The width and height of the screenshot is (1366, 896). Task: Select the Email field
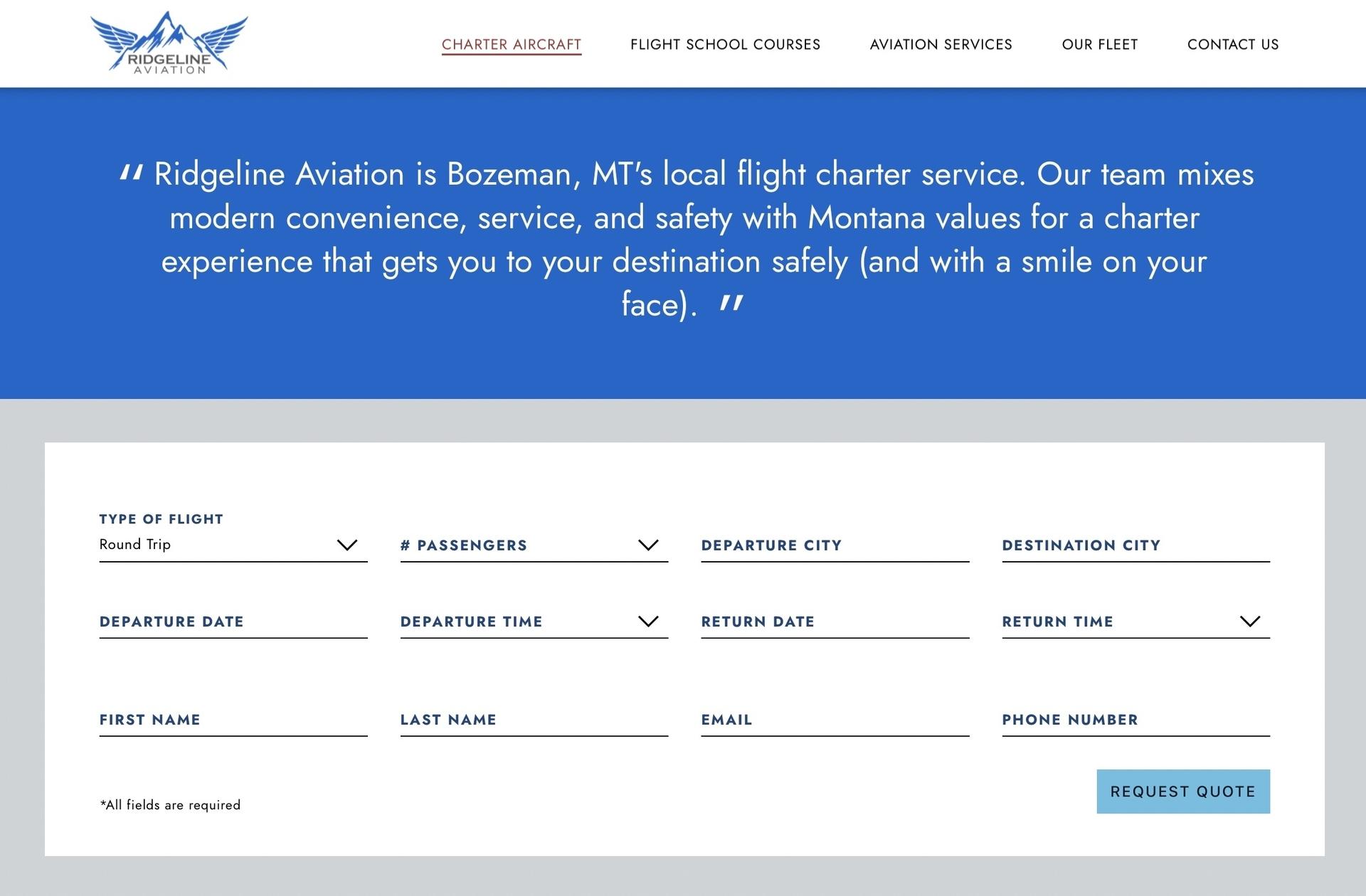835,720
